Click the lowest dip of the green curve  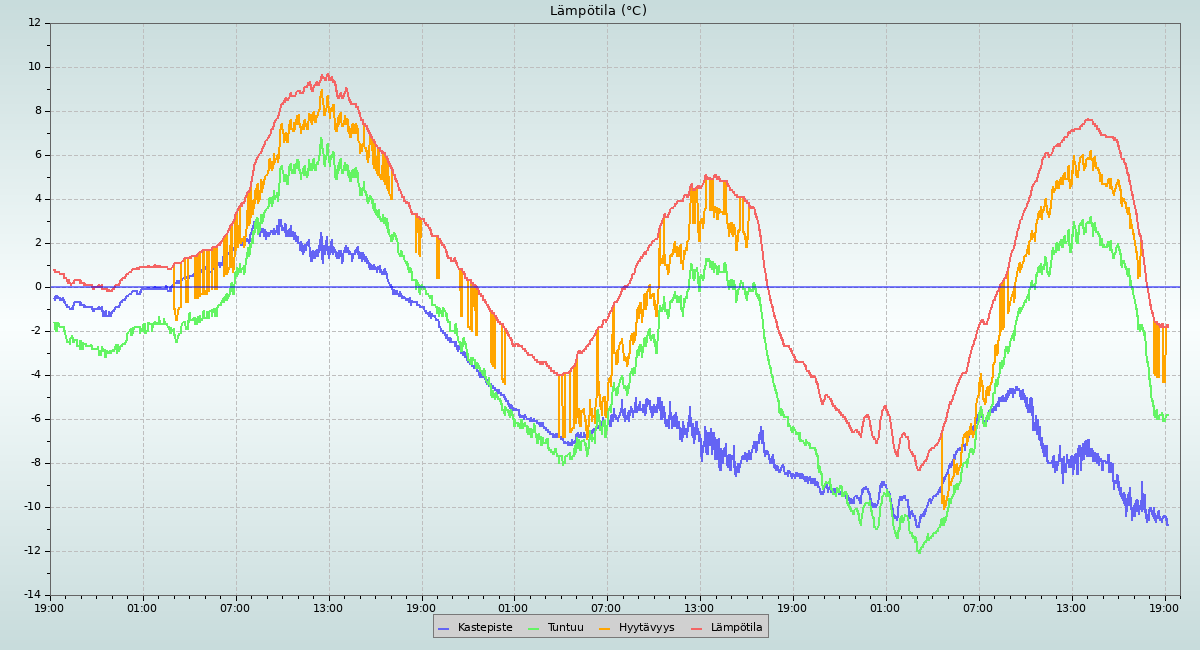(x=918, y=552)
